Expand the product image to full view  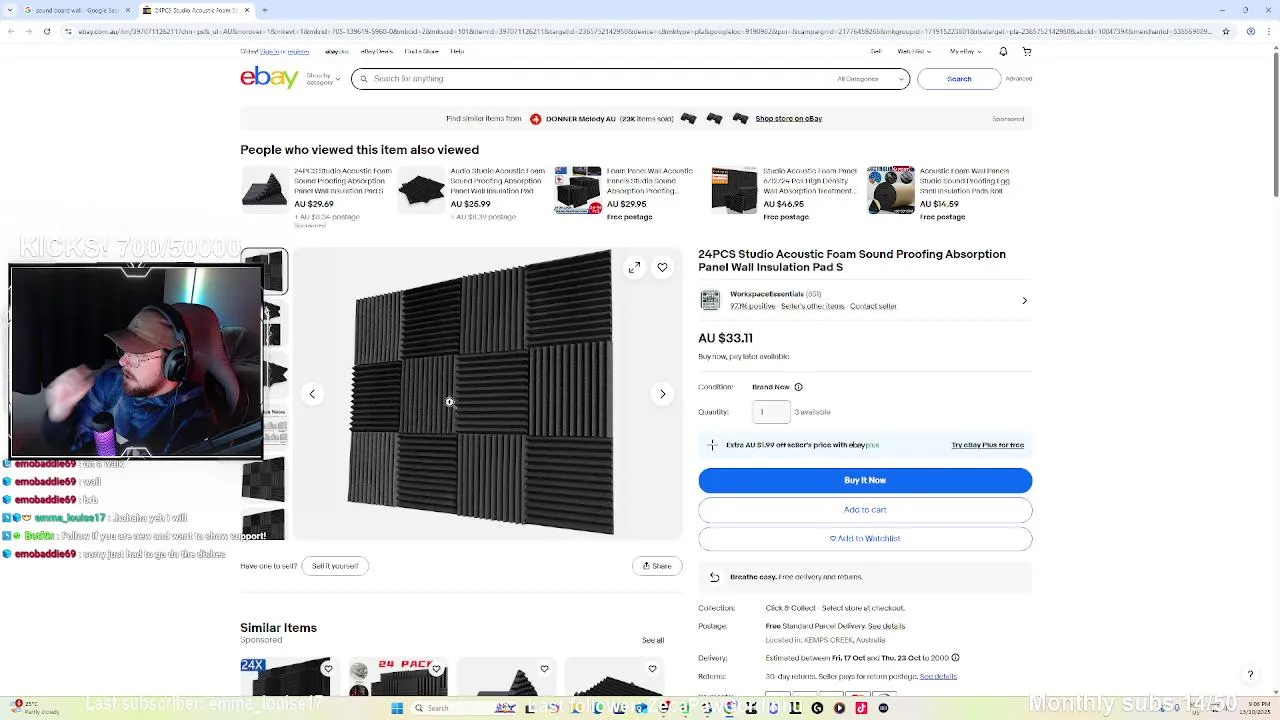(x=634, y=268)
